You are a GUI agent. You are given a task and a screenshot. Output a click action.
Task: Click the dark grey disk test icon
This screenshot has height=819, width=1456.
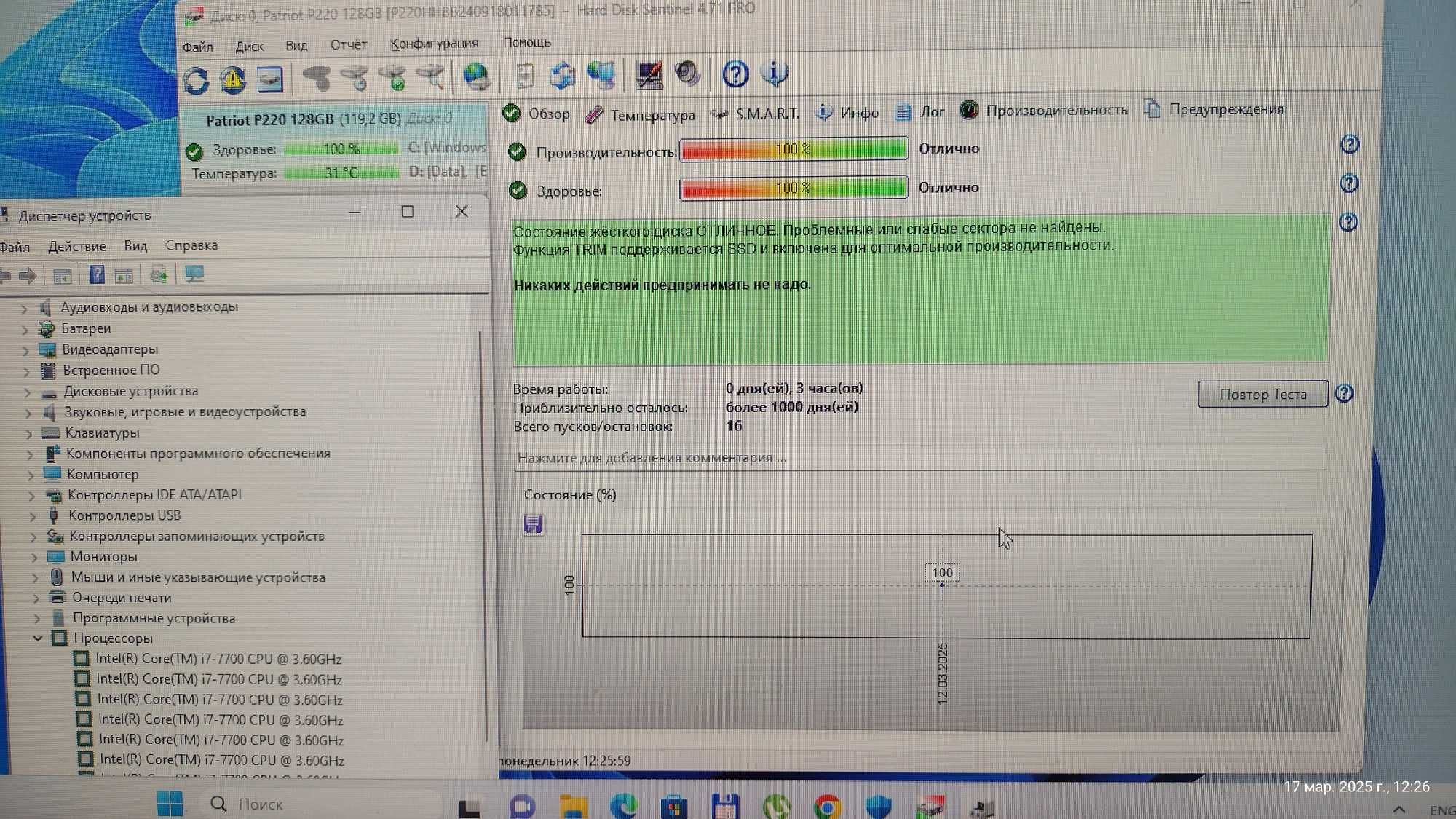(316, 77)
